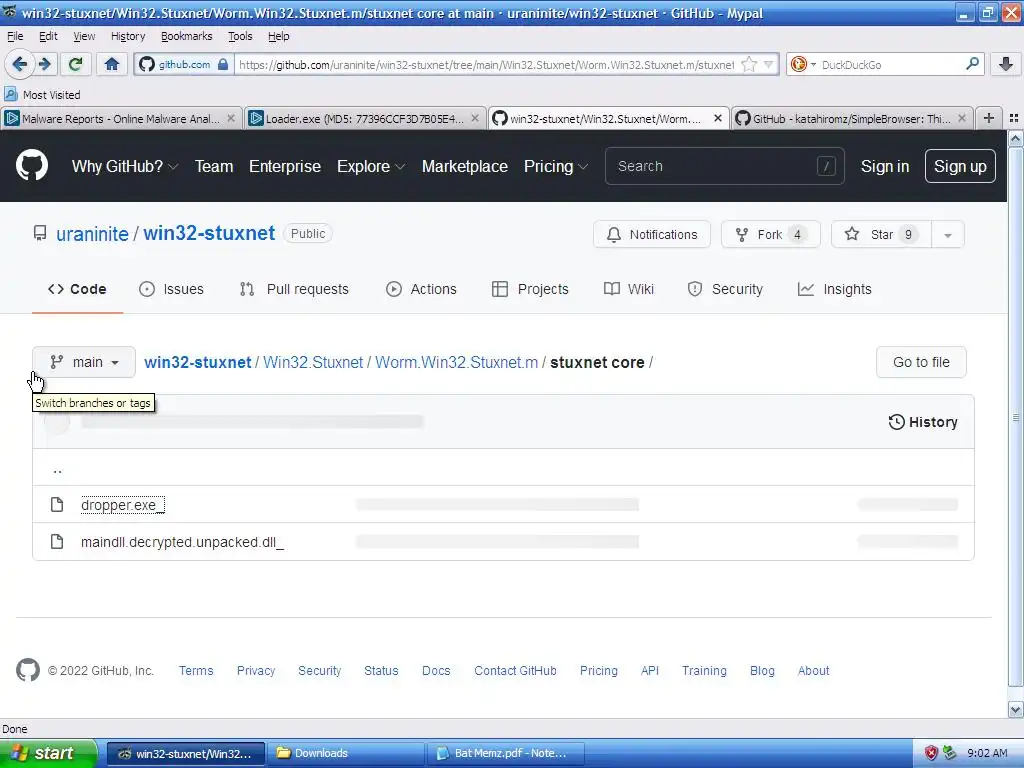Click the Star button

click(881, 234)
